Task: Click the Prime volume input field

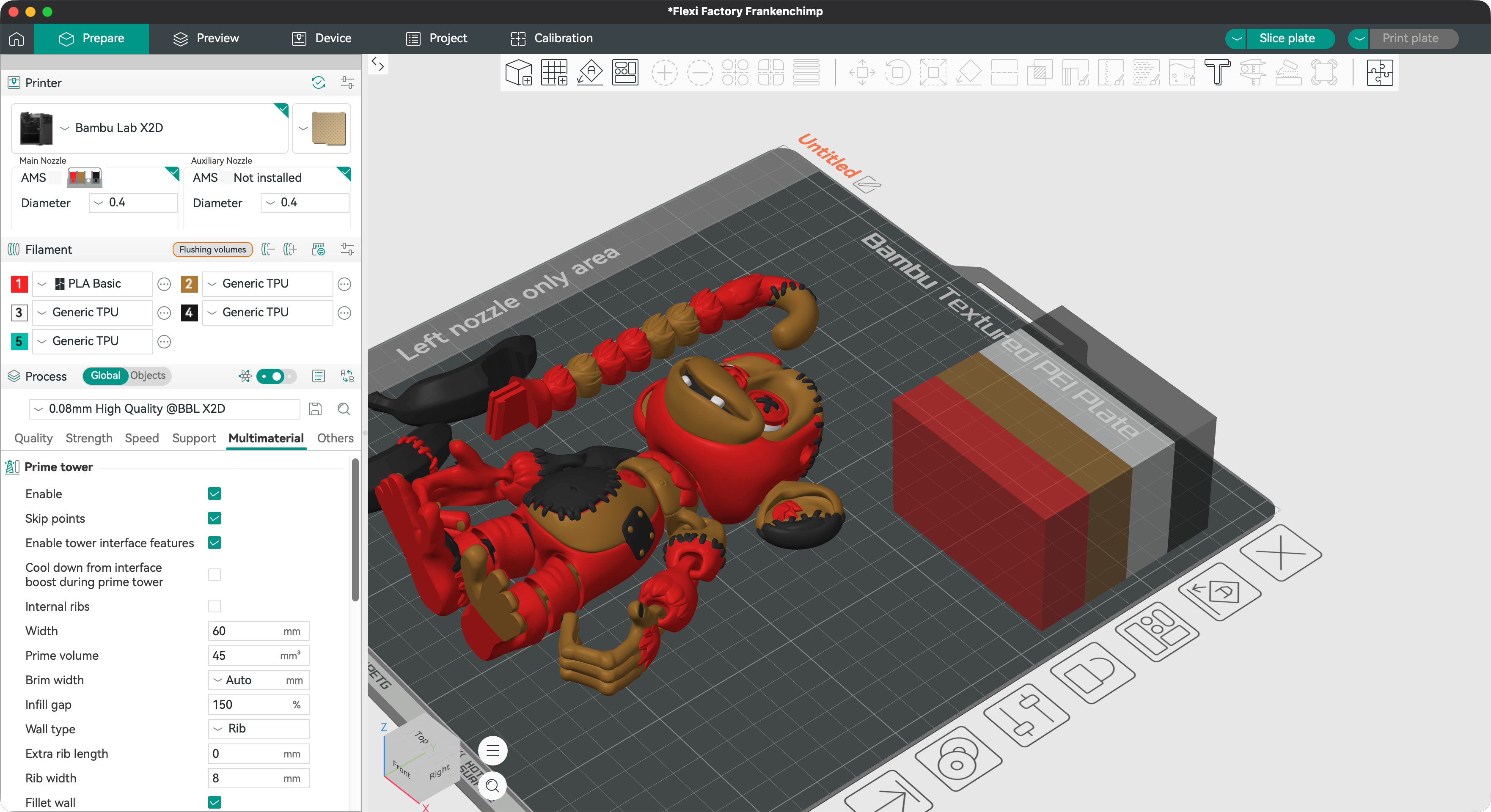Action: tap(259, 656)
